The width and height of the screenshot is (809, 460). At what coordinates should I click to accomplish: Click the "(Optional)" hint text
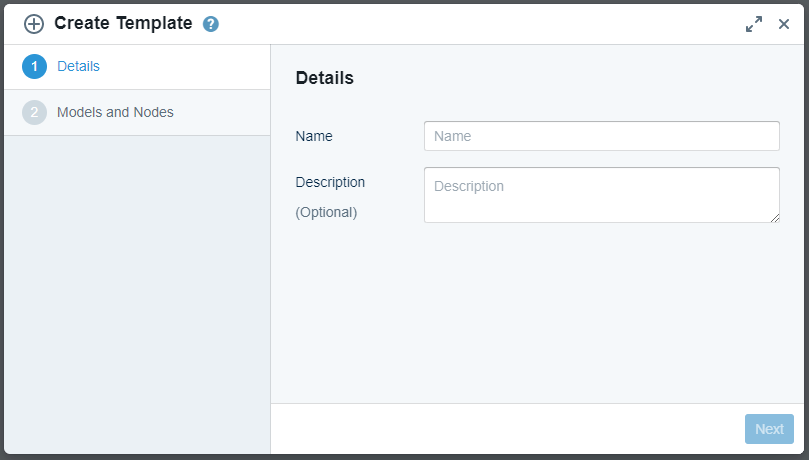pyautogui.click(x=326, y=212)
